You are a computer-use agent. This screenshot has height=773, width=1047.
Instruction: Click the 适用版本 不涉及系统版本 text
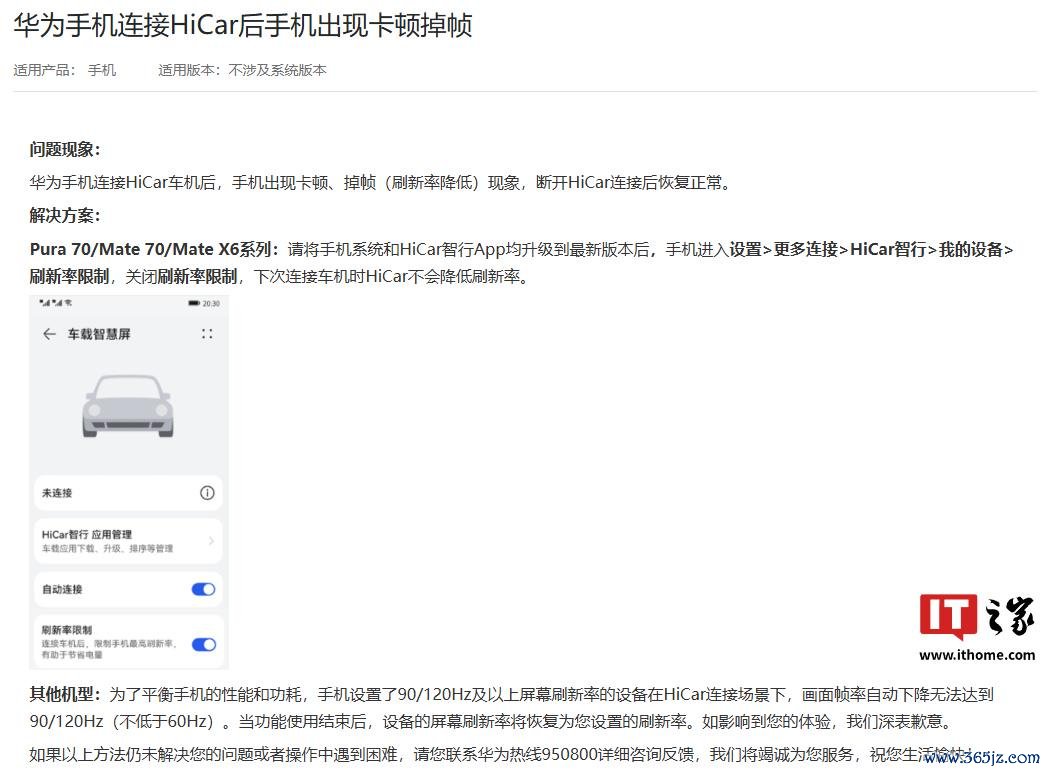pos(242,70)
